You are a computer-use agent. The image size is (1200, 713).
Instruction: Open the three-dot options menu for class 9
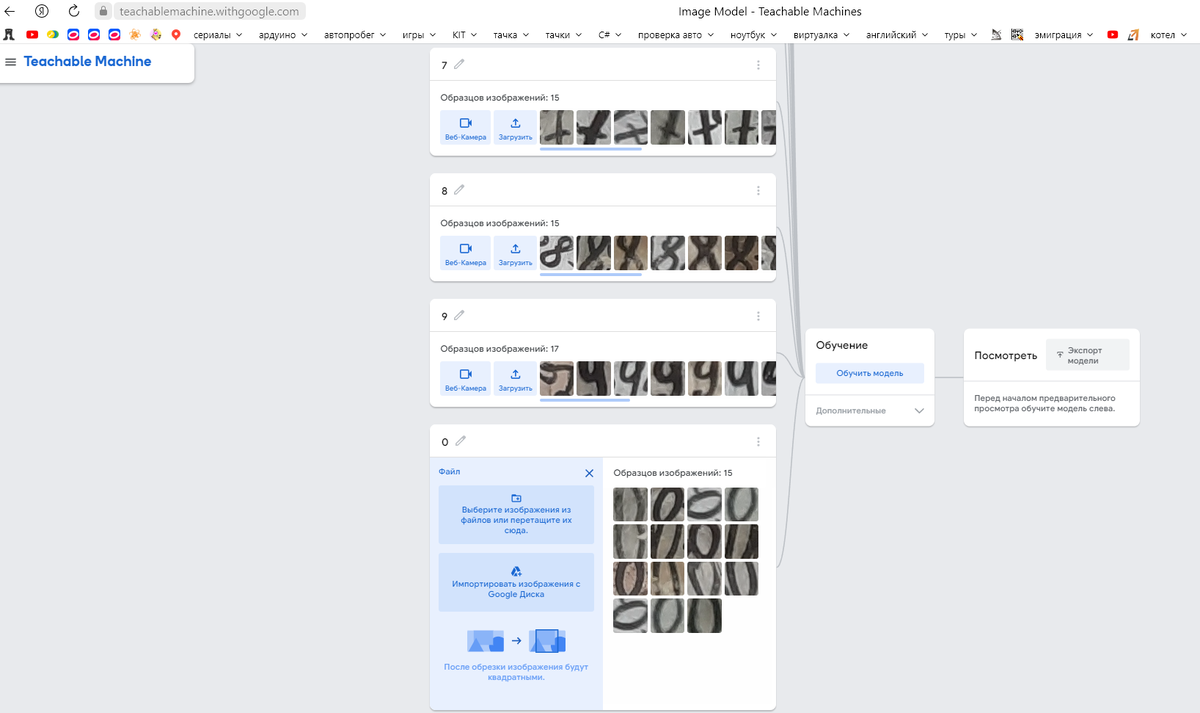(758, 315)
